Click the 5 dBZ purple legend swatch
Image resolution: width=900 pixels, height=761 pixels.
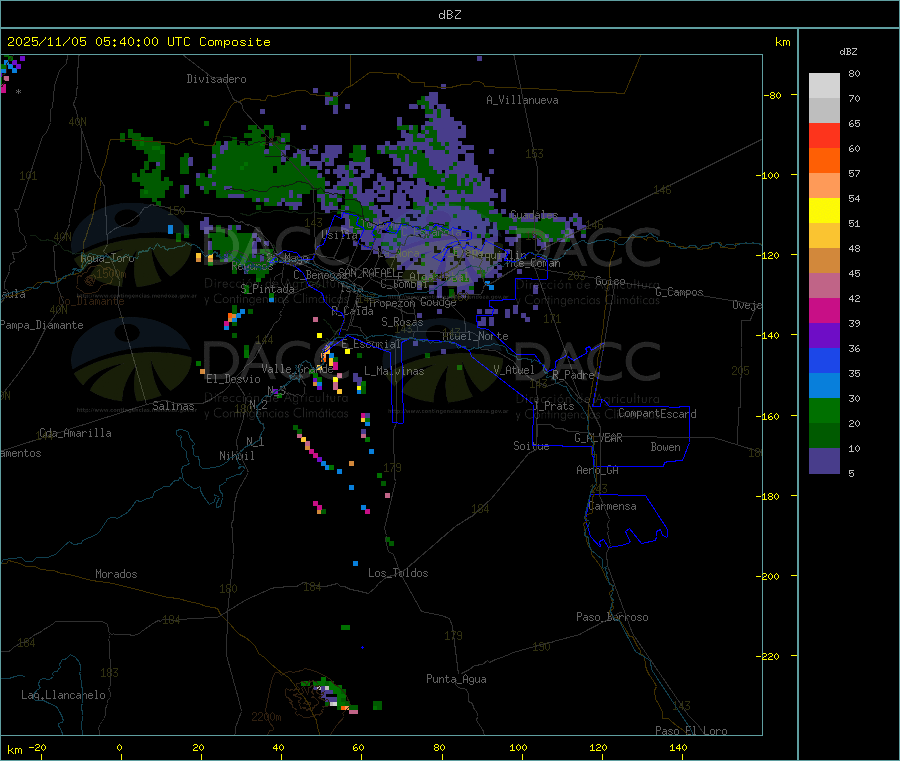[824, 461]
